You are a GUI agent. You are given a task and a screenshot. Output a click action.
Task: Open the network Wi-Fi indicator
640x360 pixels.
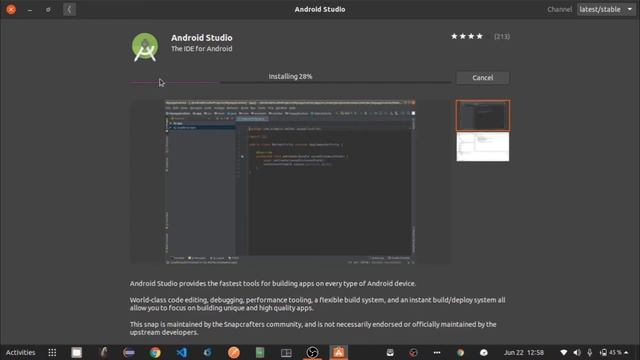tap(564, 352)
